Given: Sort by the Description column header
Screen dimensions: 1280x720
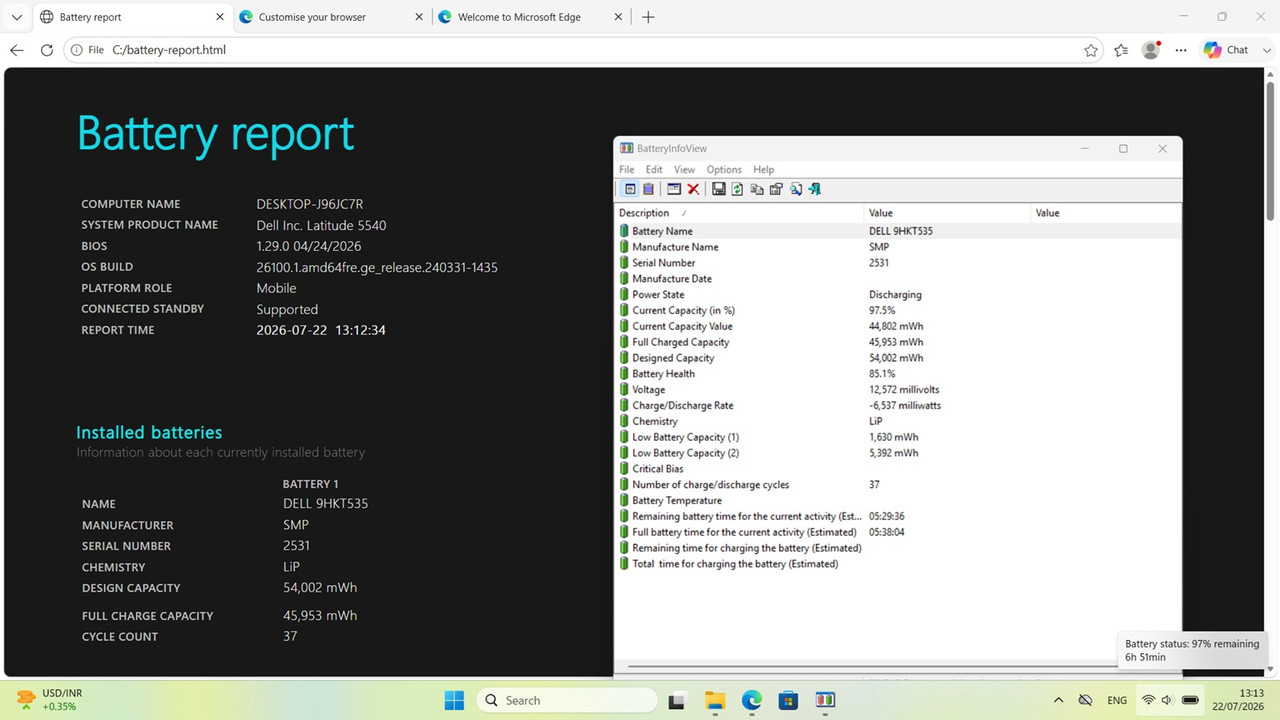Looking at the screenshot, I should point(740,213).
